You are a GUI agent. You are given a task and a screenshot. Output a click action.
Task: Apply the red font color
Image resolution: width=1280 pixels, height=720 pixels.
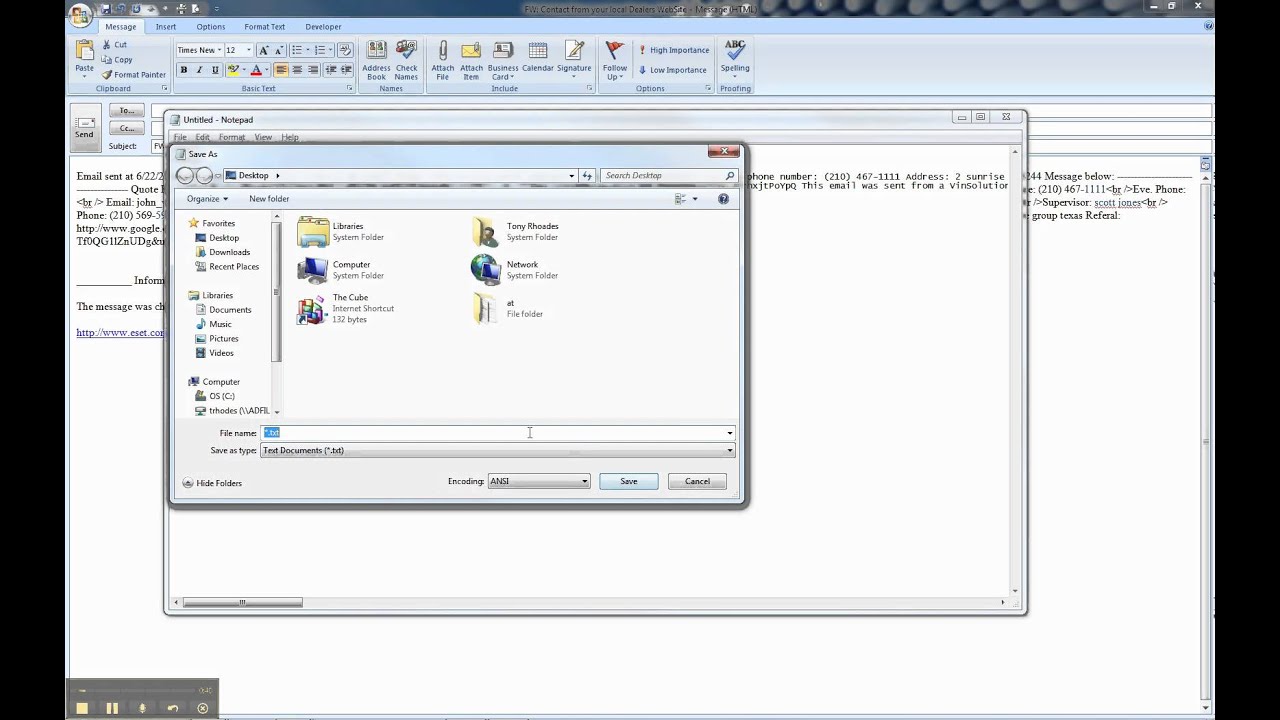[256, 70]
